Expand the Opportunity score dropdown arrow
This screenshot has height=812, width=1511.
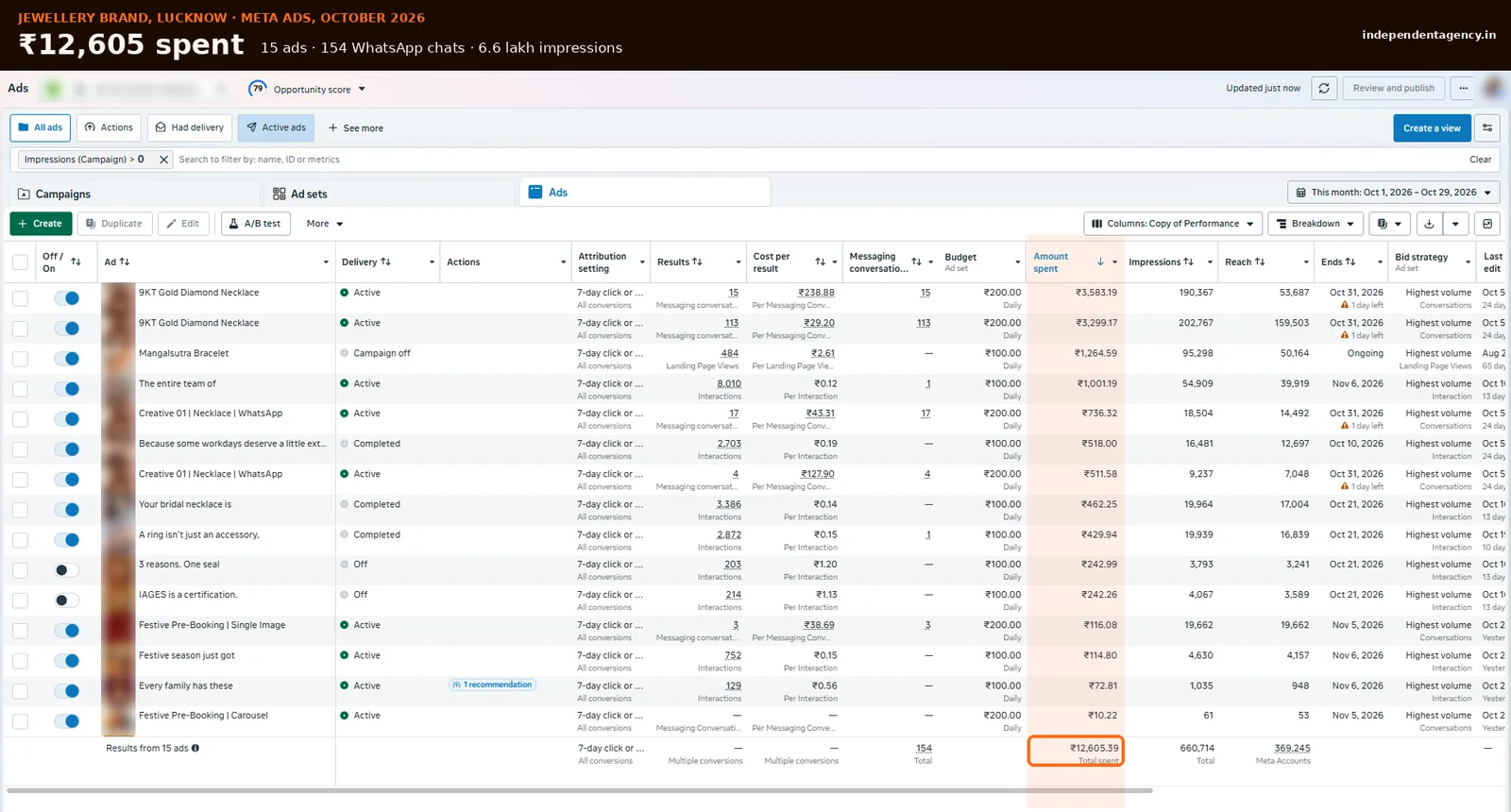362,90
